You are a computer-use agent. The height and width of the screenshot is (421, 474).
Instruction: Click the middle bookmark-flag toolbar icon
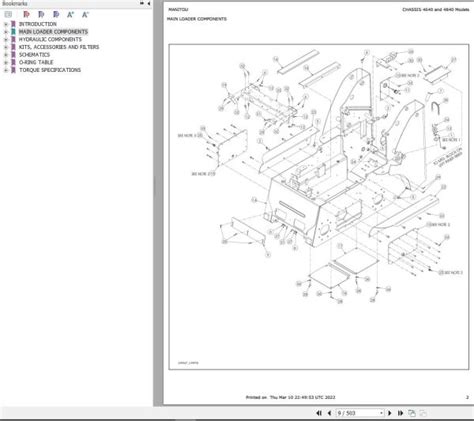point(41,14)
